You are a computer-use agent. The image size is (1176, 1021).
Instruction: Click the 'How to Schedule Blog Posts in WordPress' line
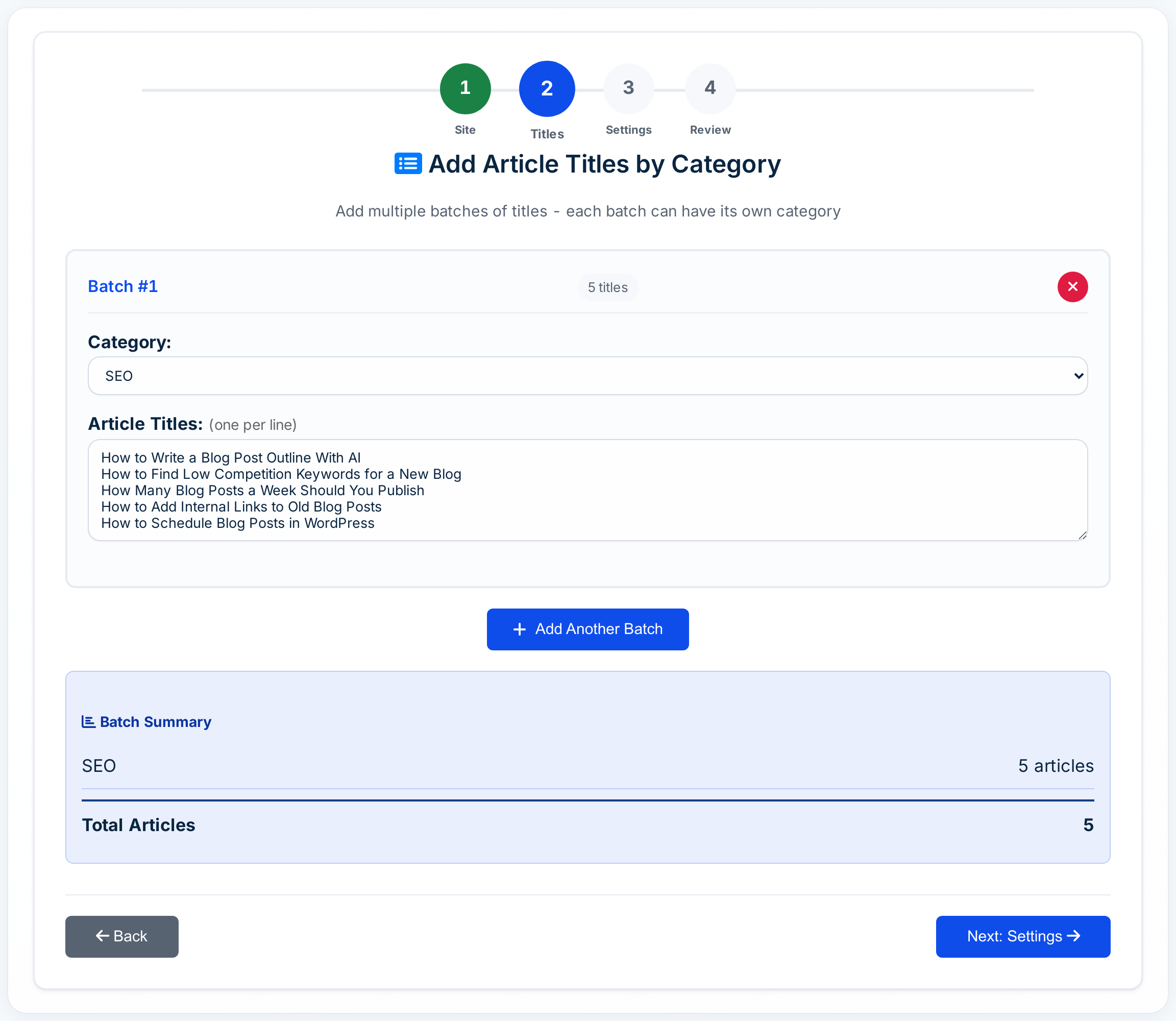(237, 523)
